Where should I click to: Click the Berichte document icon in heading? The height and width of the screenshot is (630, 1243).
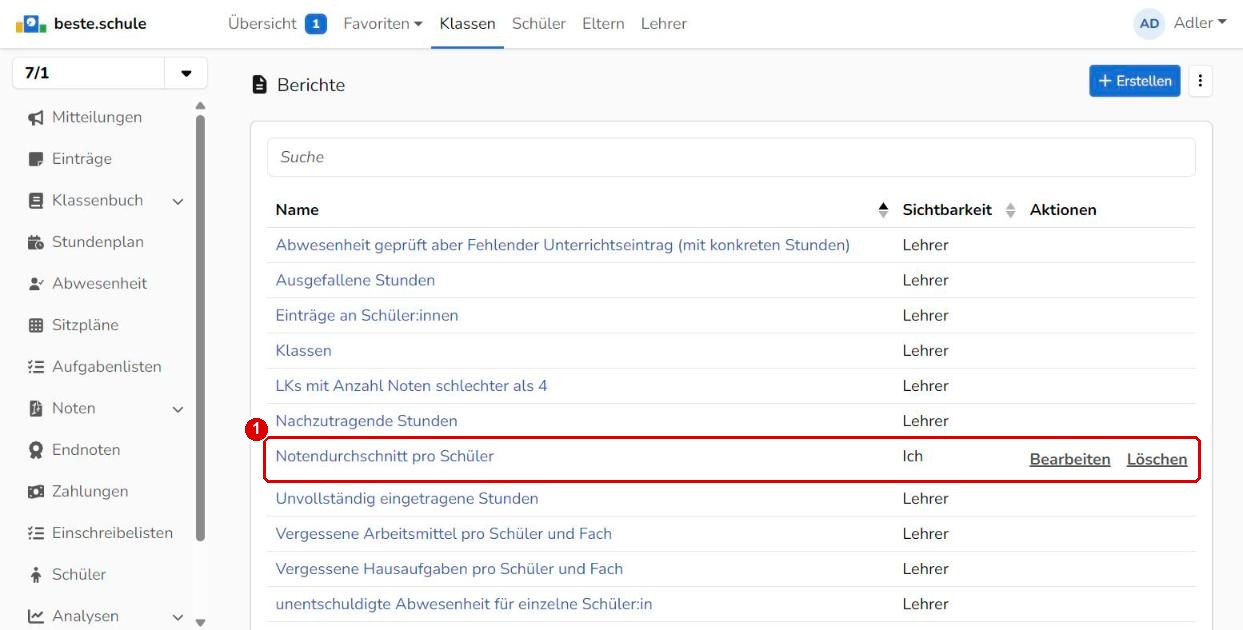[260, 85]
